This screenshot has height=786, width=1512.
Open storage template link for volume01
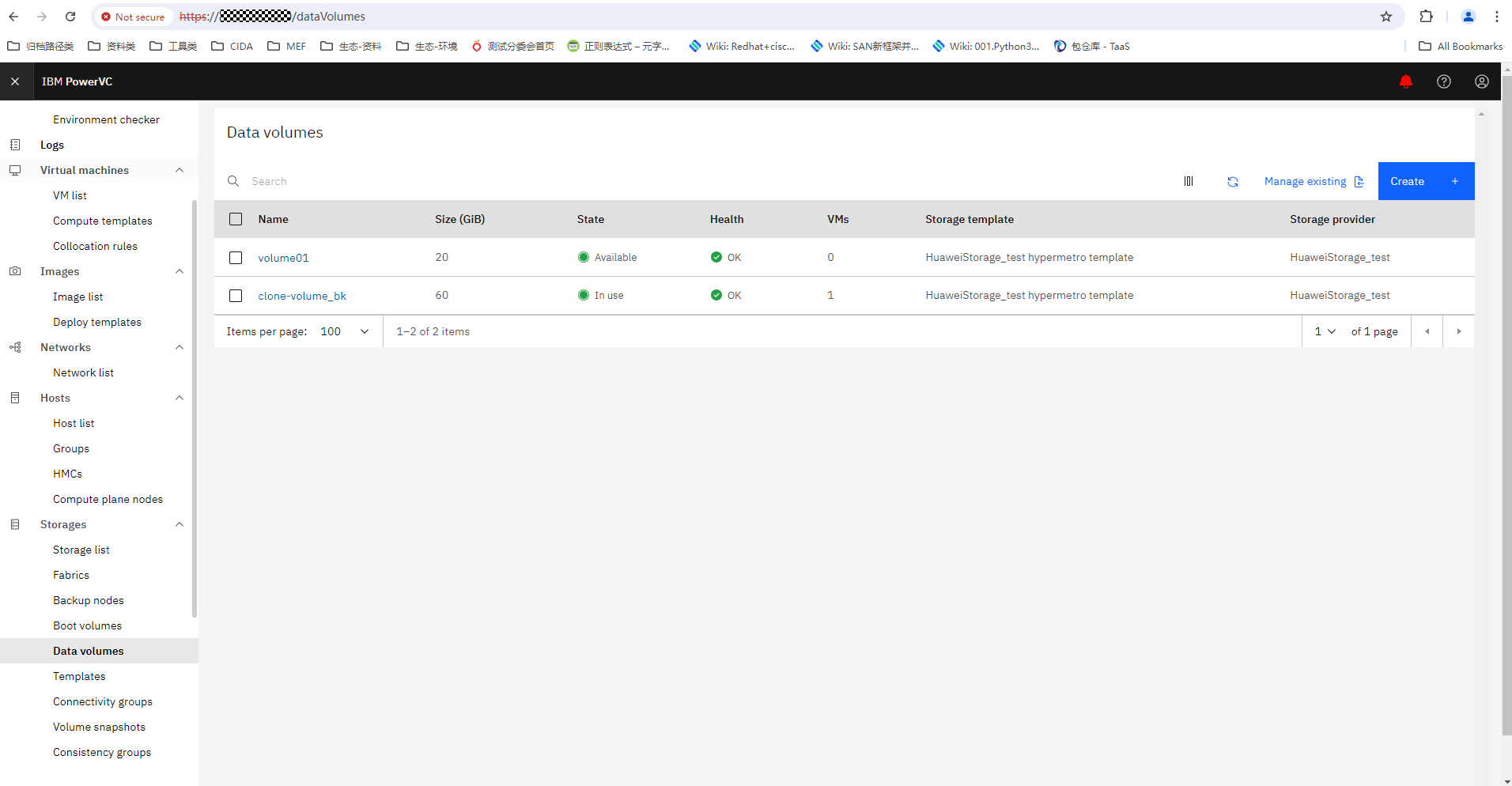(x=1029, y=257)
